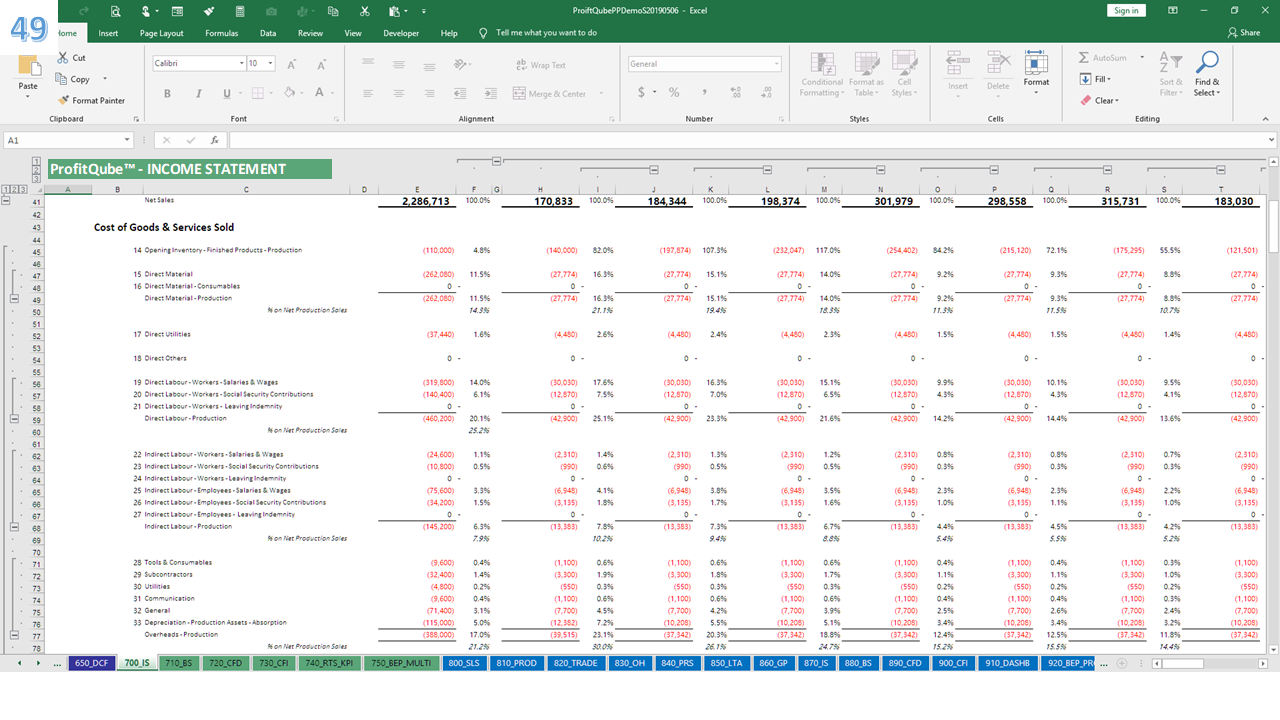
Task: Click the Sign in button
Action: click(x=1126, y=11)
